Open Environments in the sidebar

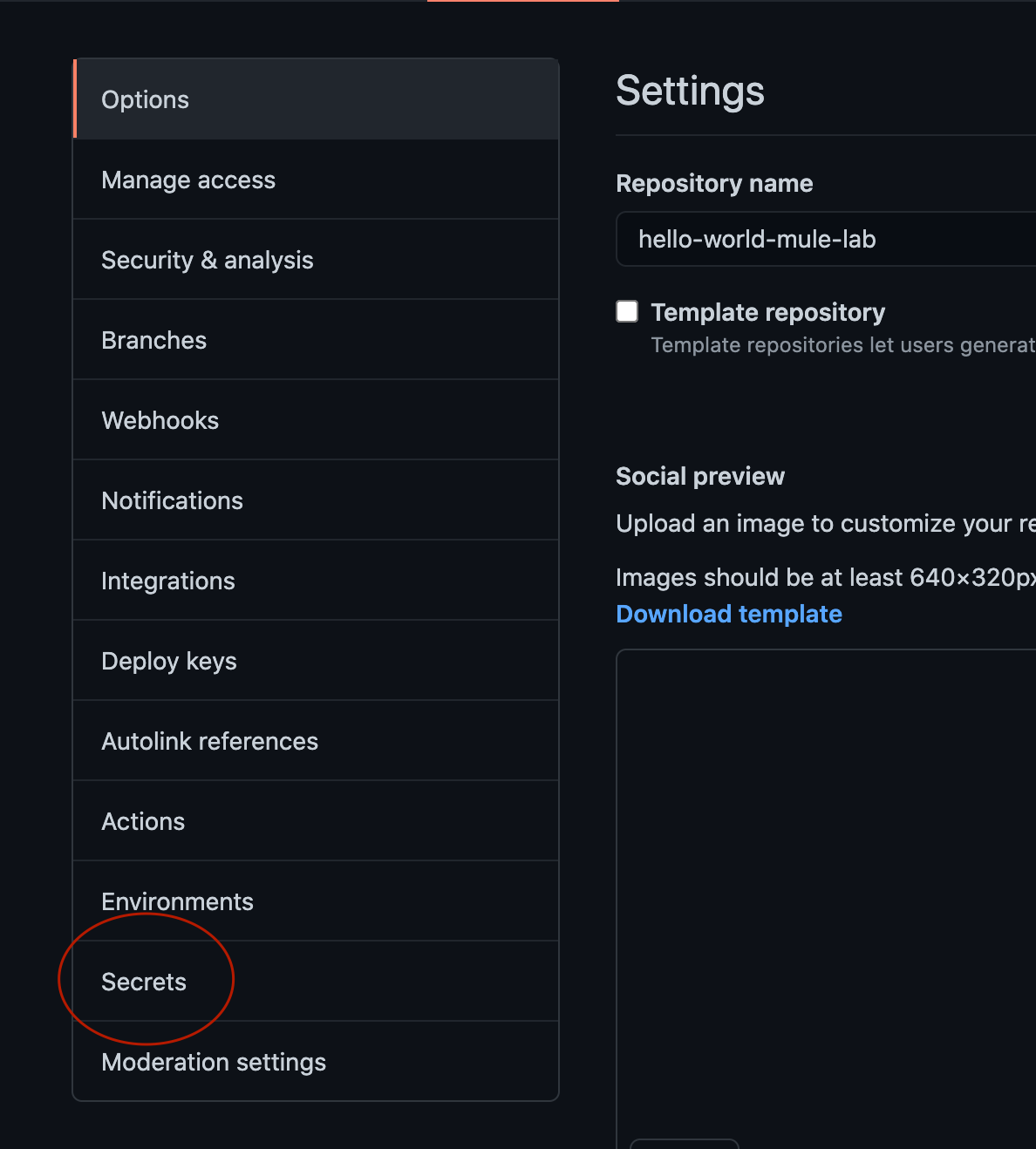(178, 901)
